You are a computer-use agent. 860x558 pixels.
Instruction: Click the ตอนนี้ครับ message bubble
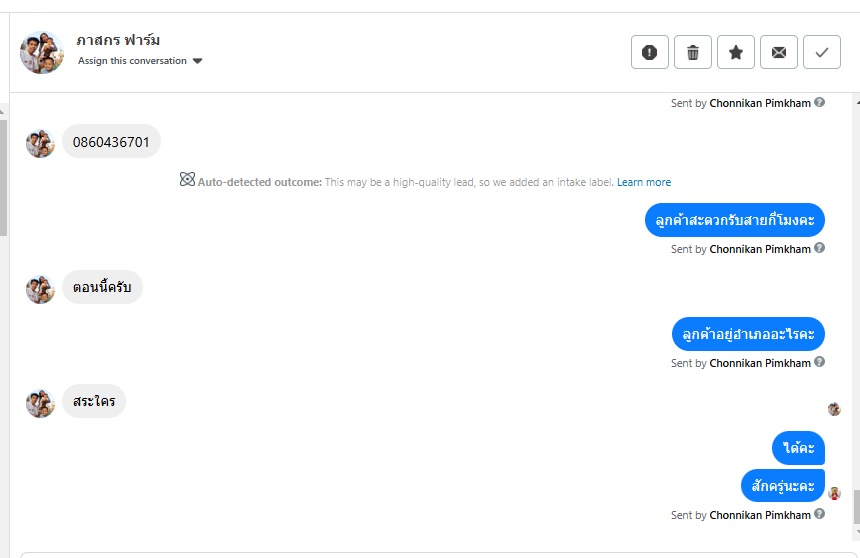[x=102, y=288]
